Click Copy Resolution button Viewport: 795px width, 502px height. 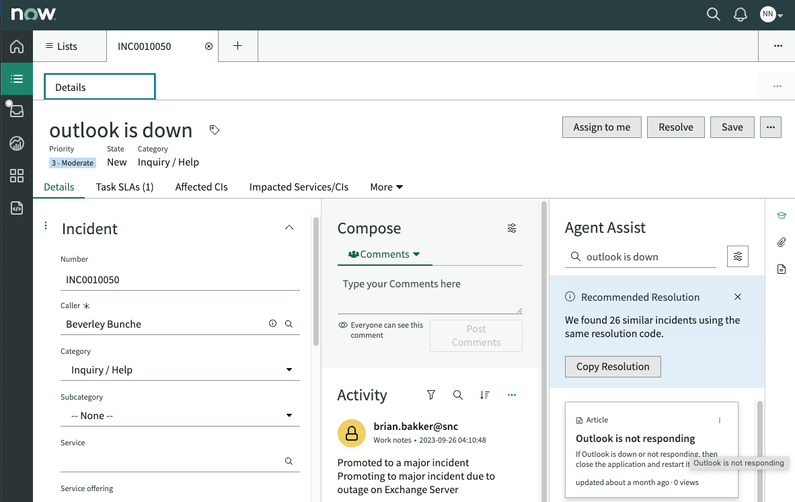coord(612,367)
